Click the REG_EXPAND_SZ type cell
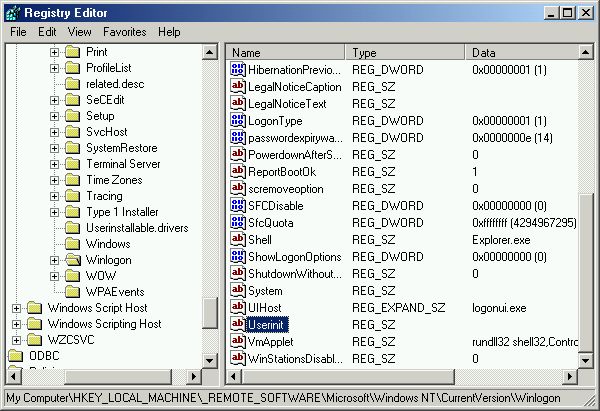Image resolution: width=600 pixels, height=411 pixels. [x=398, y=308]
